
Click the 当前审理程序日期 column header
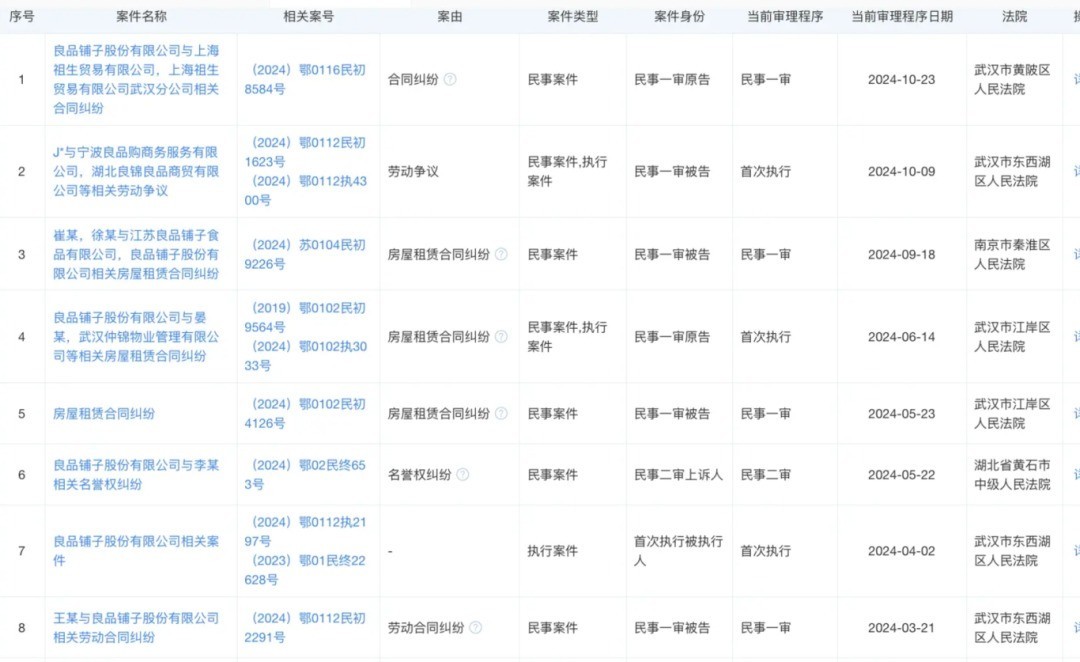(x=902, y=17)
